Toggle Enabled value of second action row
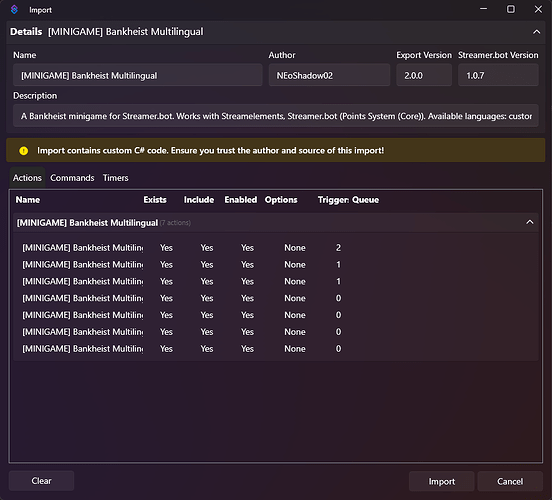Viewport: 552px width, 500px height. (247, 265)
